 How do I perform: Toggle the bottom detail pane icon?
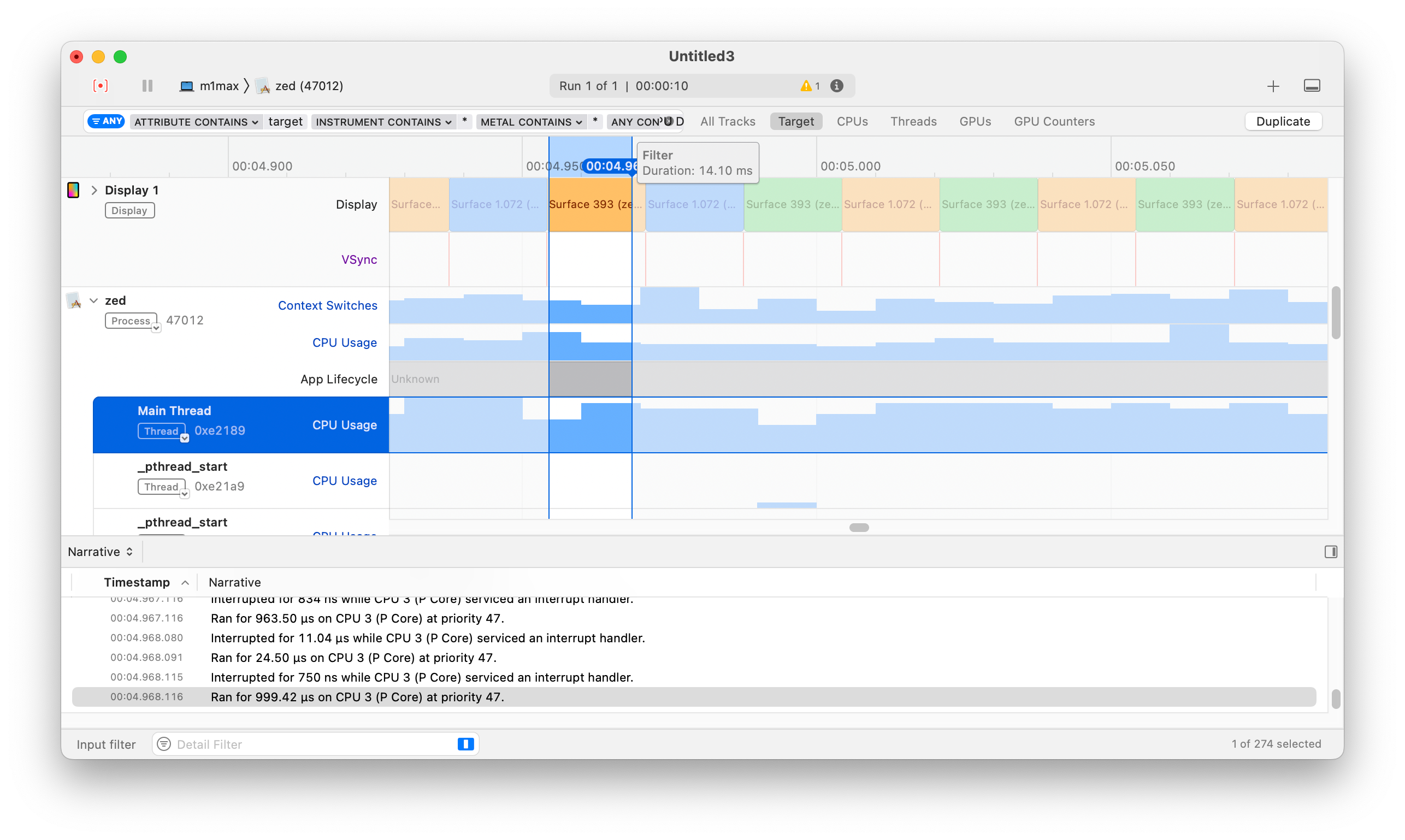click(x=1312, y=86)
